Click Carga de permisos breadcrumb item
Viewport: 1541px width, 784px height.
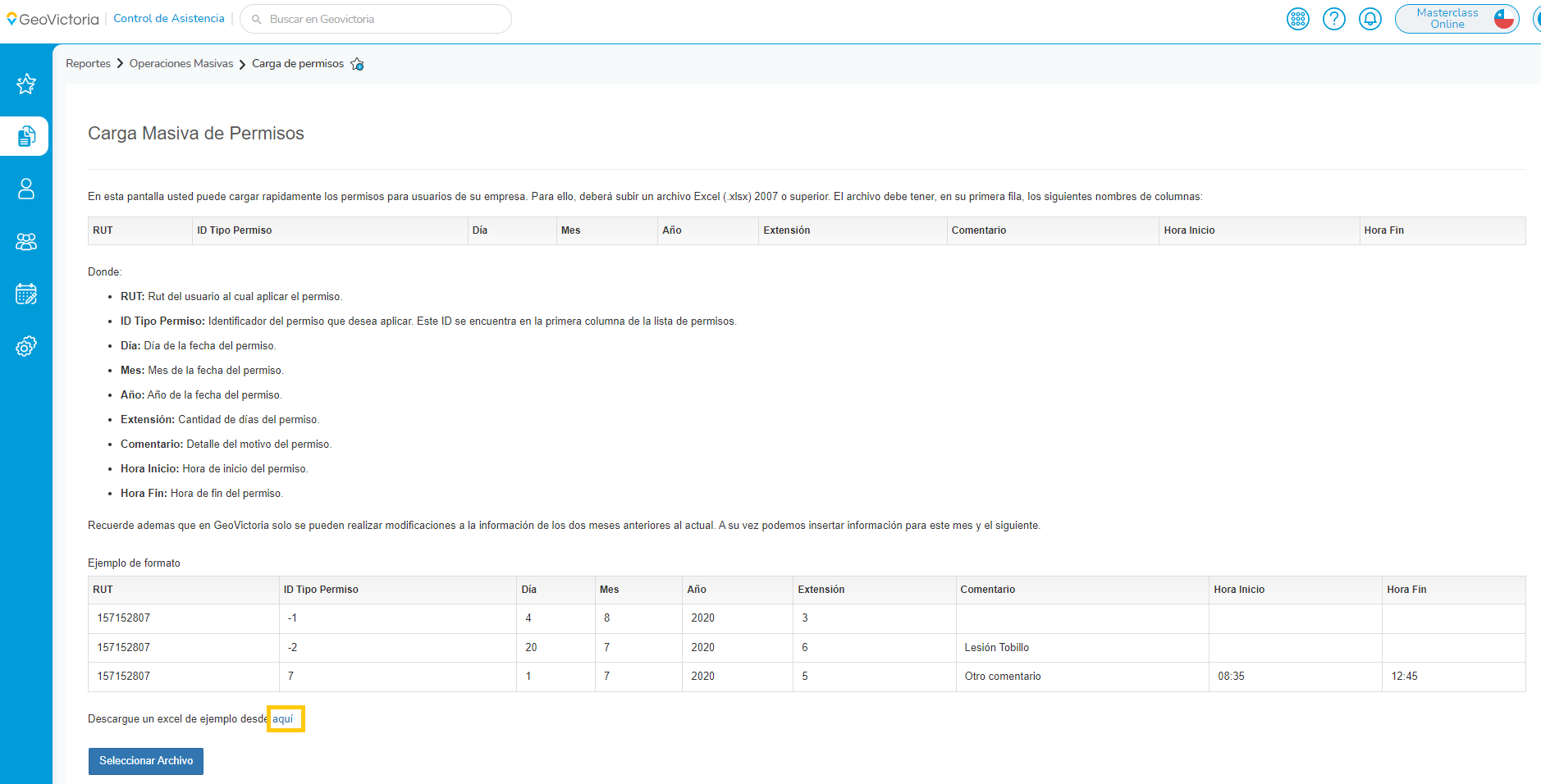coord(298,64)
